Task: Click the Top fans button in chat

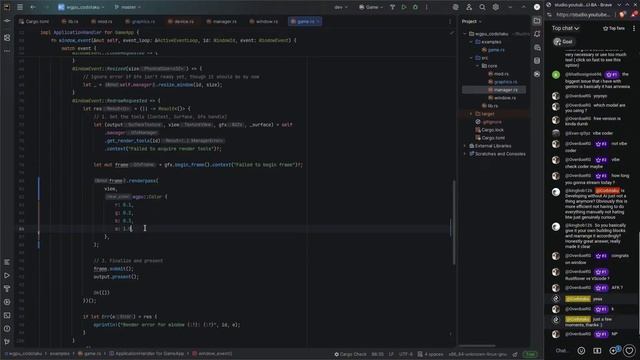Action: pyautogui.click(x=614, y=29)
